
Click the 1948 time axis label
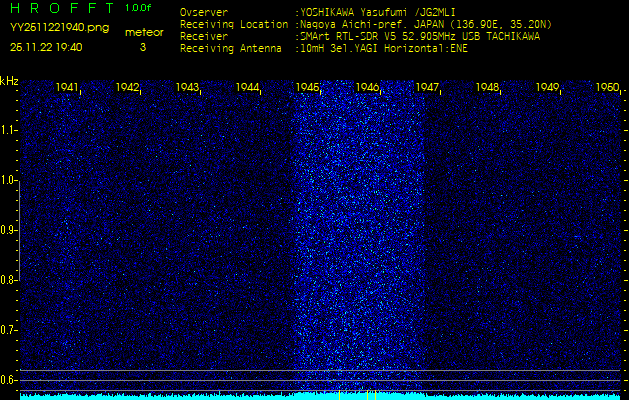pyautogui.click(x=487, y=87)
